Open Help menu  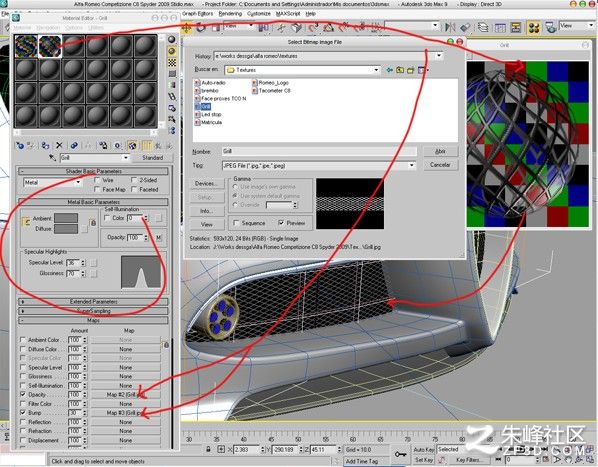[310, 14]
